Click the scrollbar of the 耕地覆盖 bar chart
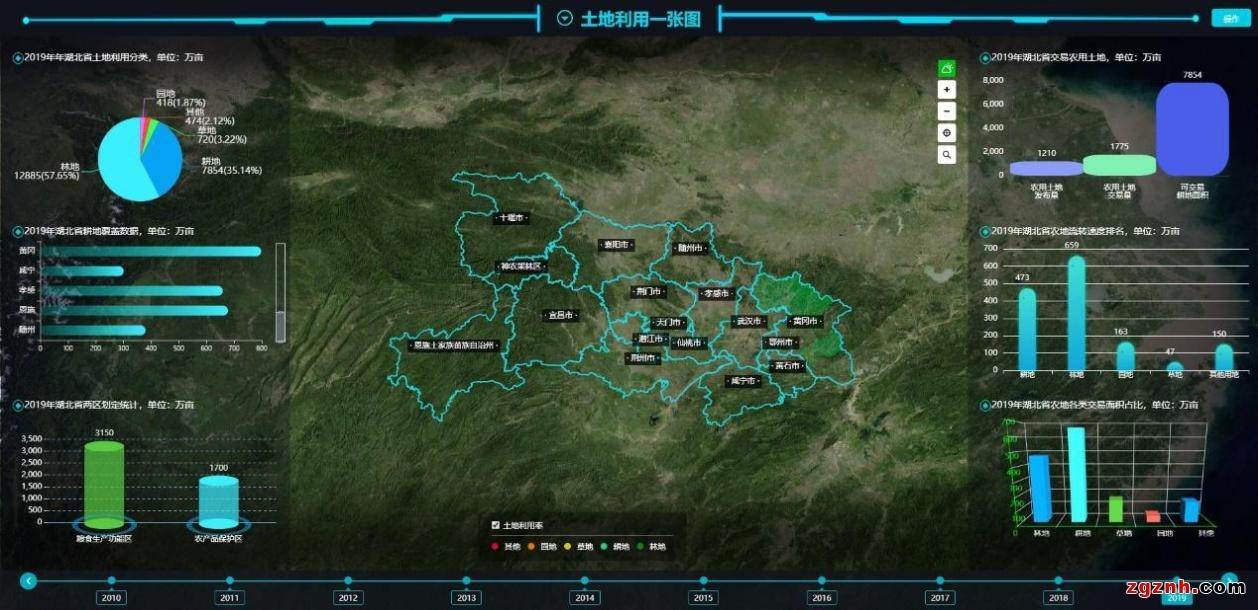 [280, 323]
